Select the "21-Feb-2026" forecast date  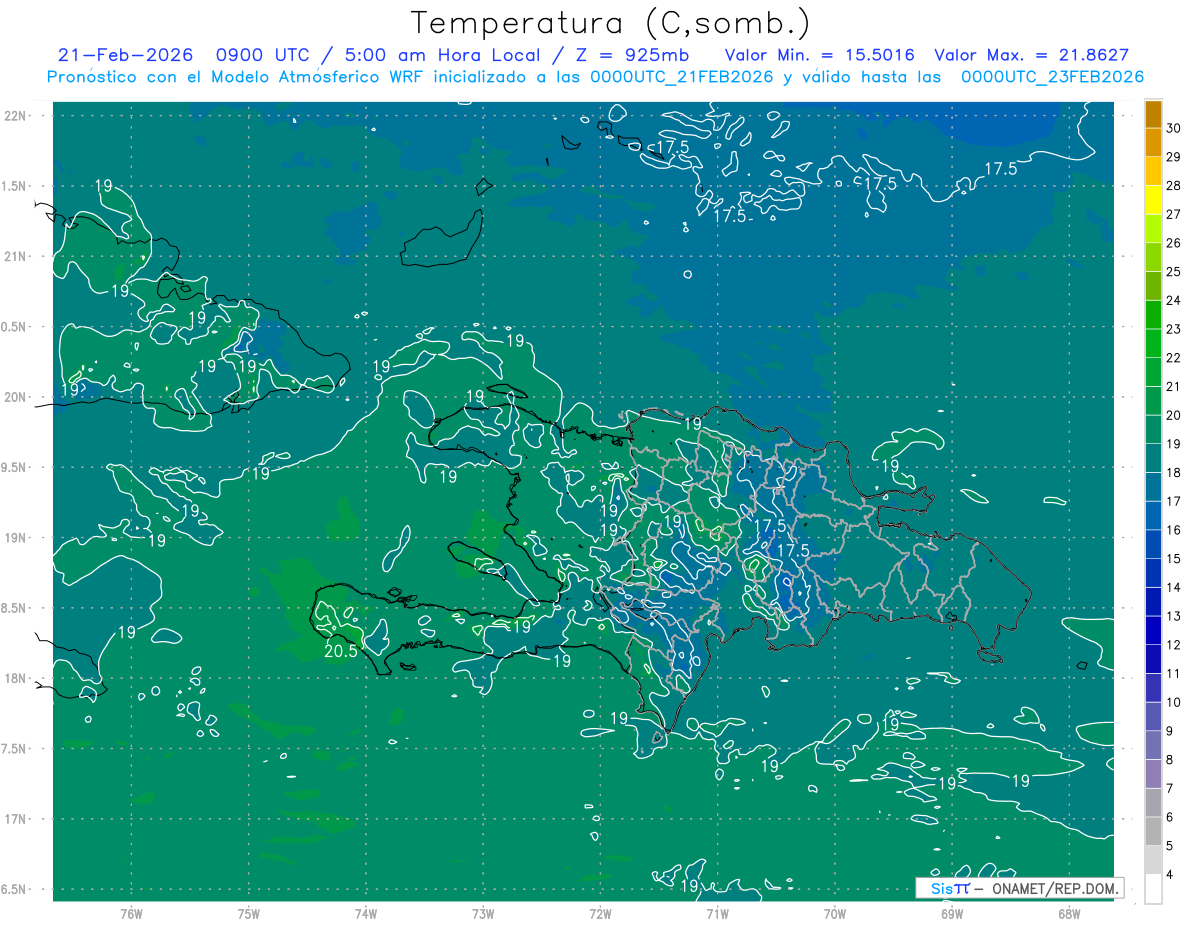(x=124, y=55)
